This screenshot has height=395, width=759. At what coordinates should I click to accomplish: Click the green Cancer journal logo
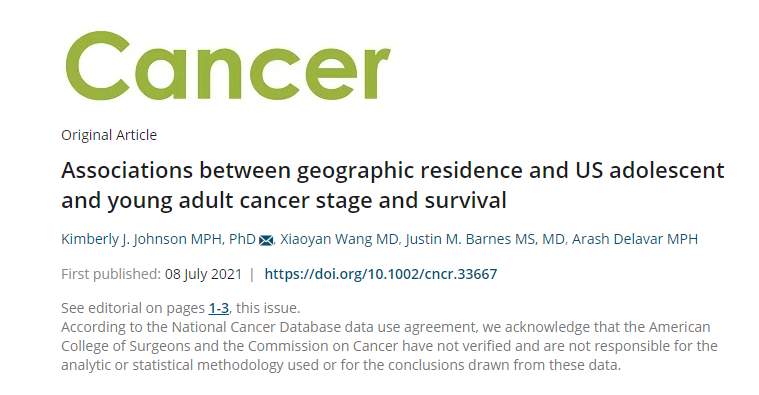pyautogui.click(x=228, y=66)
